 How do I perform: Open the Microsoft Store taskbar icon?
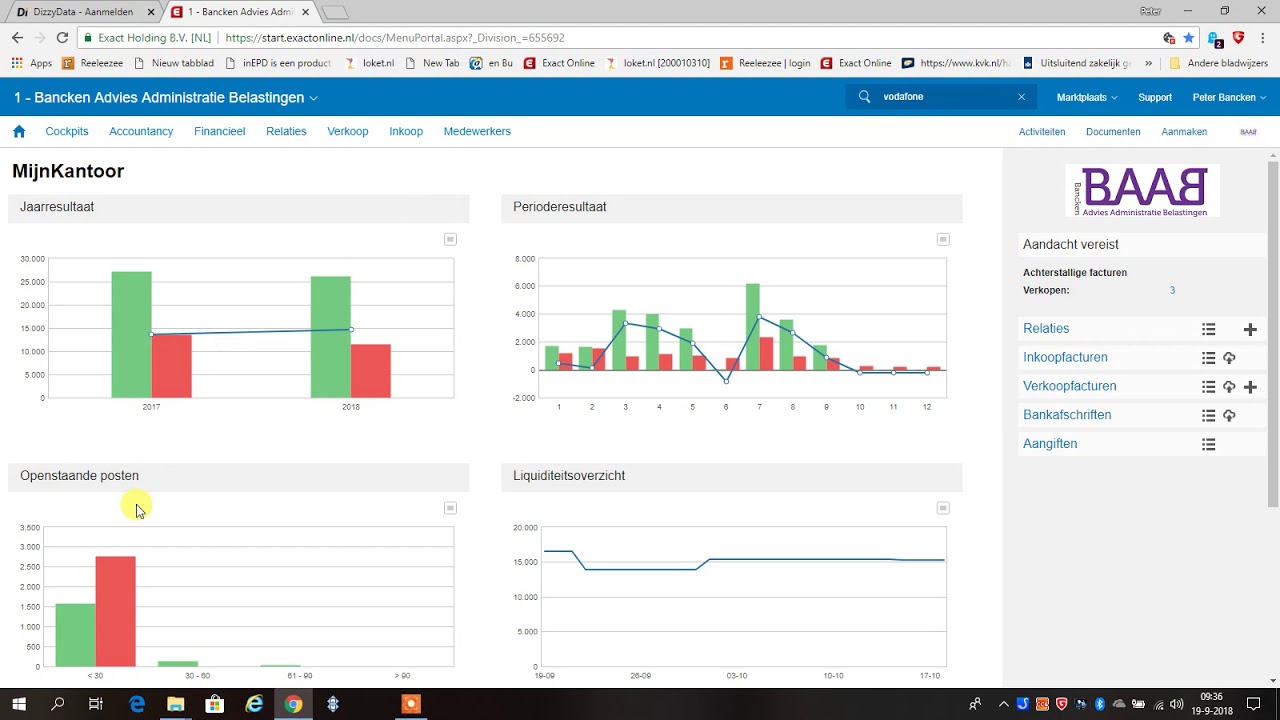click(214, 704)
